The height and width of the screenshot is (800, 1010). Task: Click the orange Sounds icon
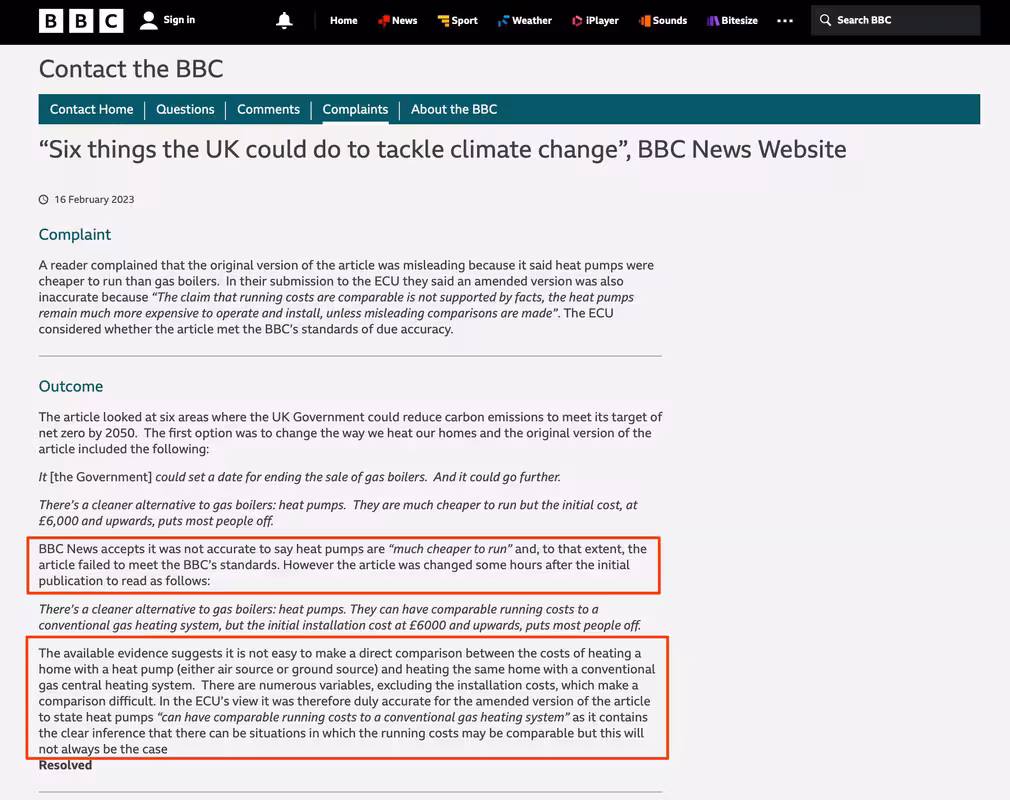point(644,21)
